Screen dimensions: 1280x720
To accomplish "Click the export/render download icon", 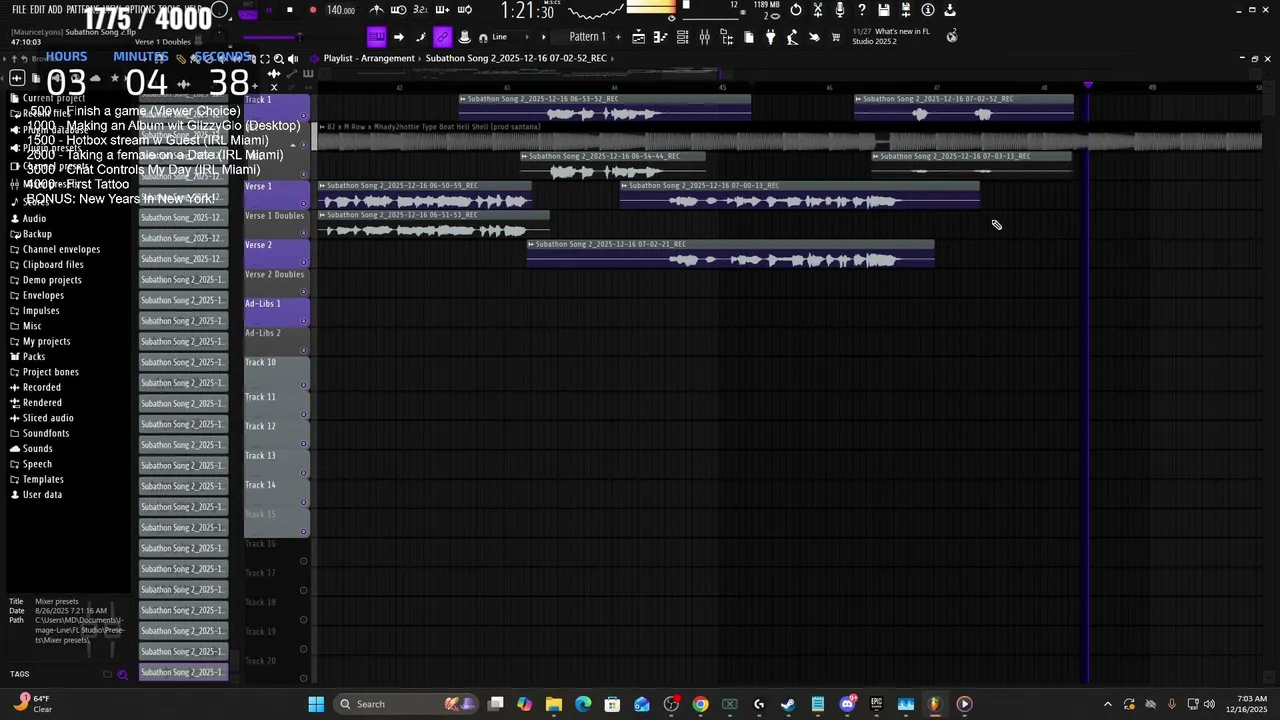I will coord(949,10).
